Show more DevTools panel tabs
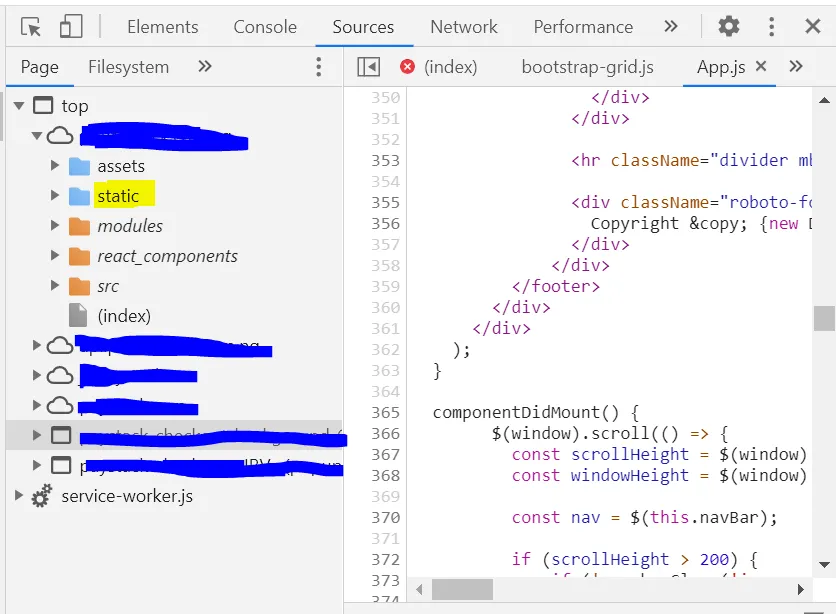The height and width of the screenshot is (614, 836). [671, 26]
